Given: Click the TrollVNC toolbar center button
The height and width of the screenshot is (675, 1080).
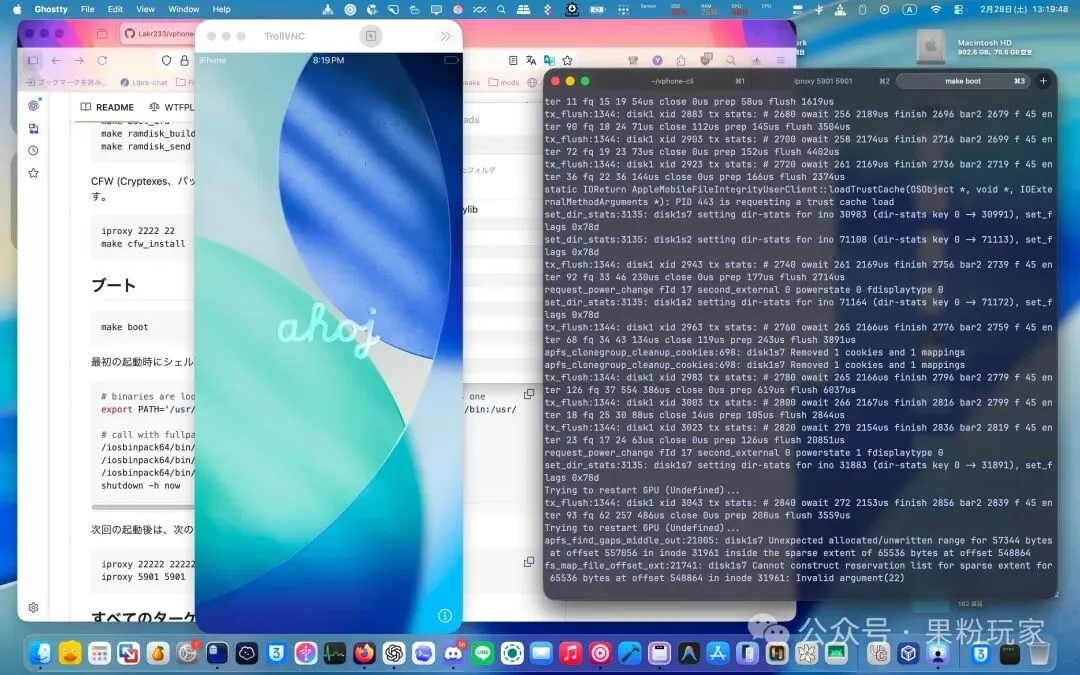Looking at the screenshot, I should 371,36.
